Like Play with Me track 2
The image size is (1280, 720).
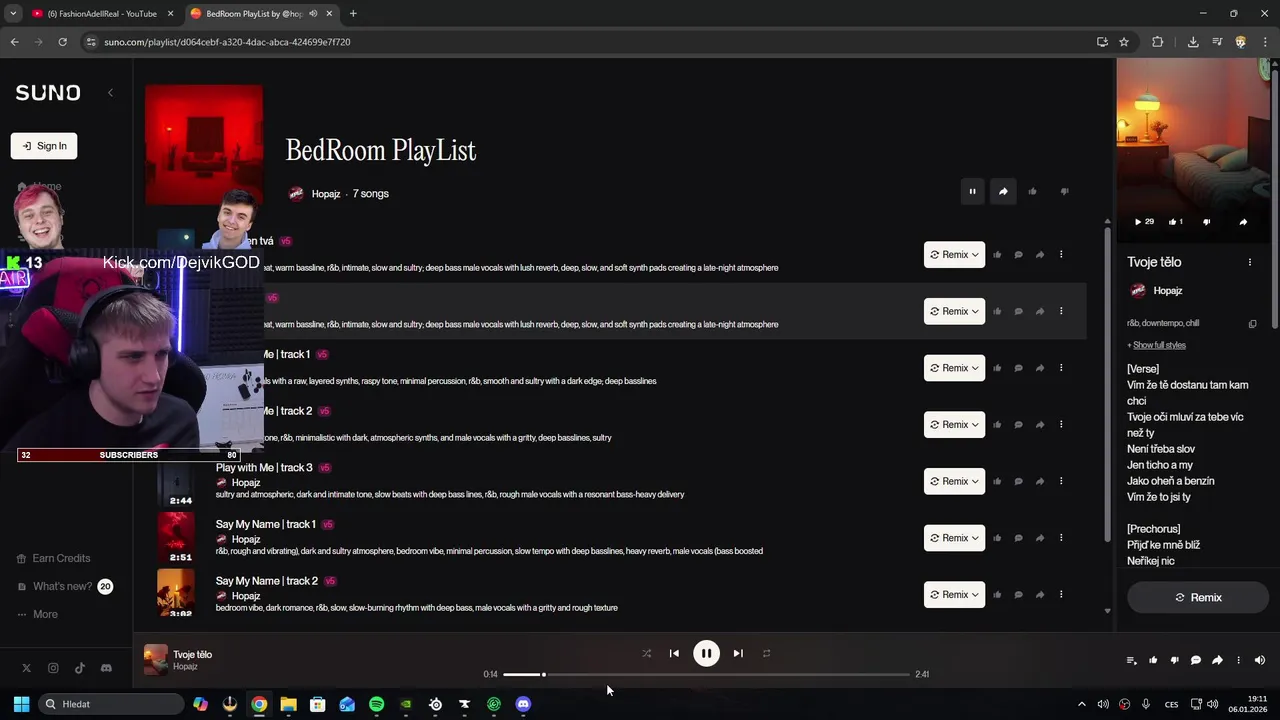pyautogui.click(x=997, y=425)
